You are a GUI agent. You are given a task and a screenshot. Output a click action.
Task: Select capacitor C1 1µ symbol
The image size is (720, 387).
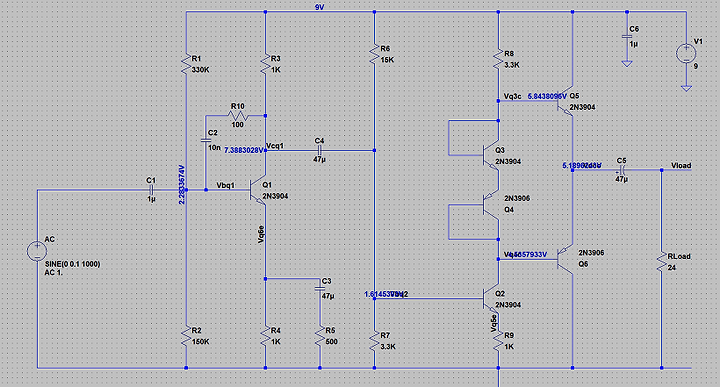(x=151, y=190)
